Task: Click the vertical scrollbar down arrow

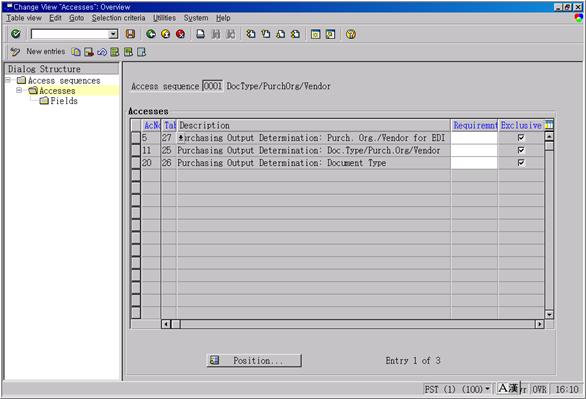Action: point(549,315)
